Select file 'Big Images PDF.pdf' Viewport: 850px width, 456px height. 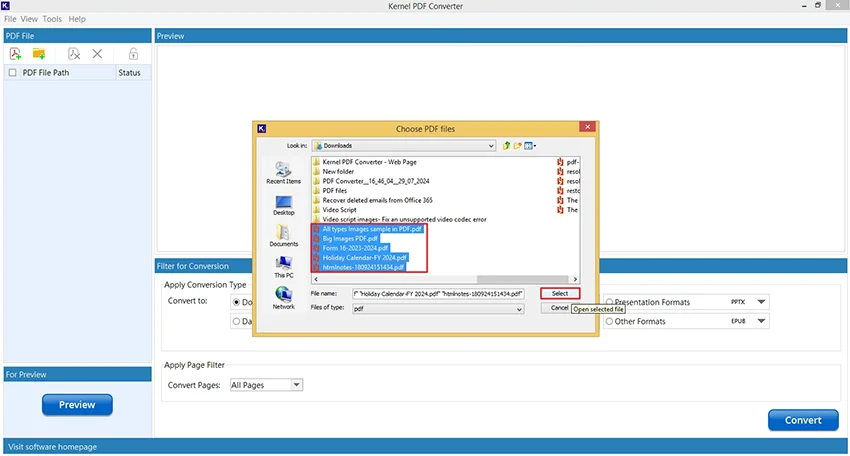pos(350,239)
